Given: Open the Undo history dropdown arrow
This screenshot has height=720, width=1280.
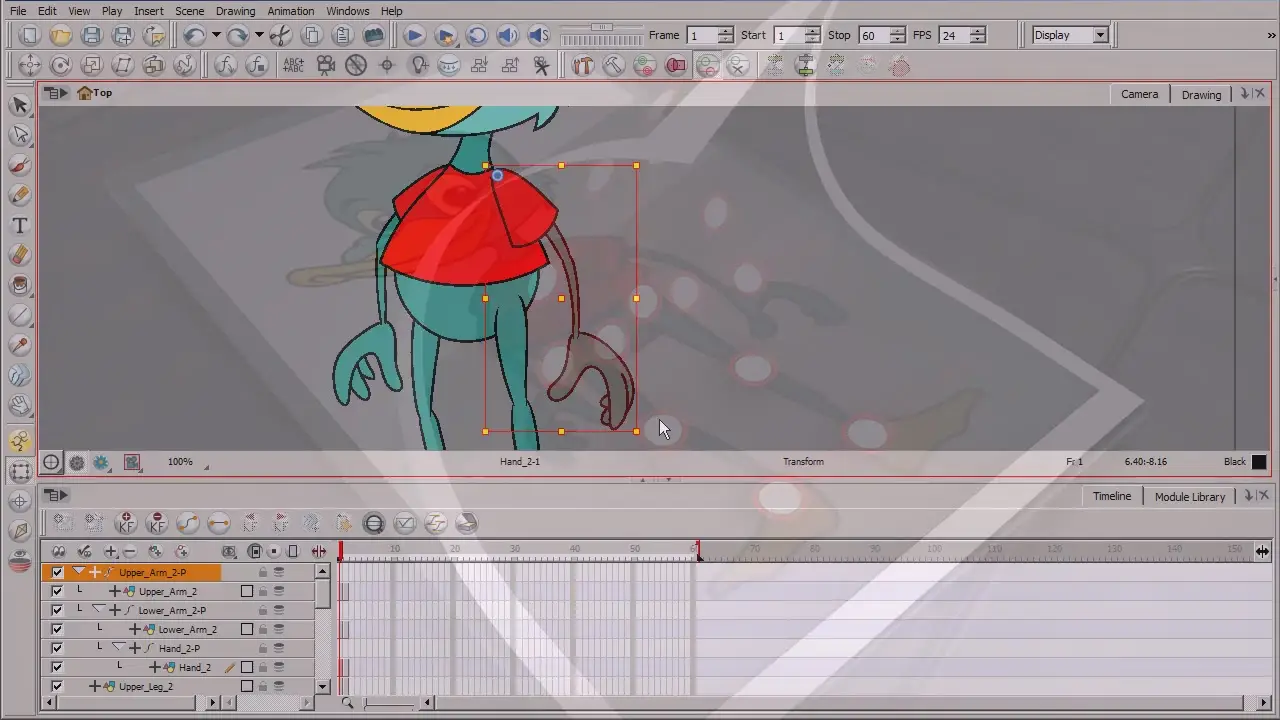Looking at the screenshot, I should (215, 35).
